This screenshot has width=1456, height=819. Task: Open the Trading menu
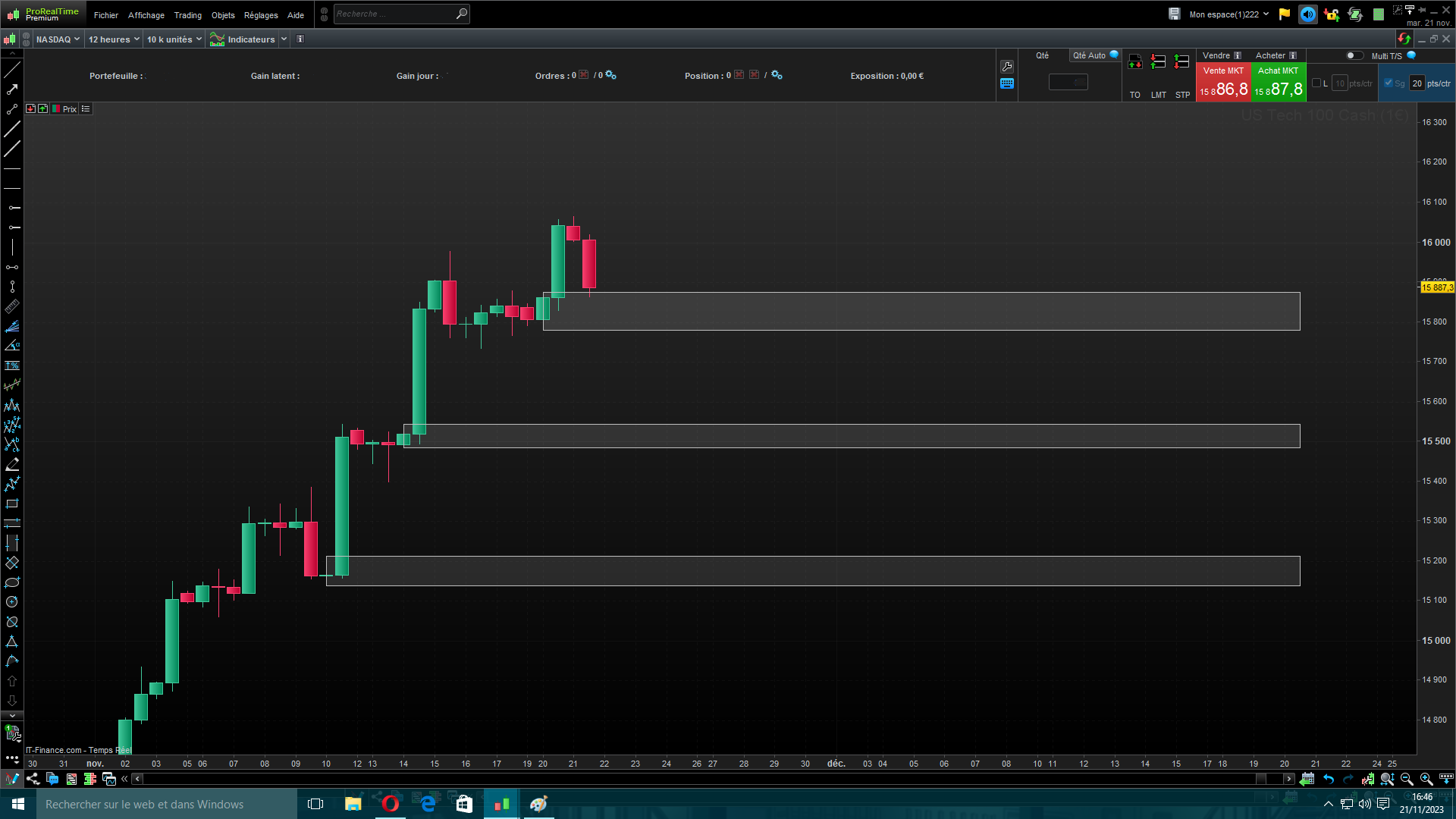187,15
